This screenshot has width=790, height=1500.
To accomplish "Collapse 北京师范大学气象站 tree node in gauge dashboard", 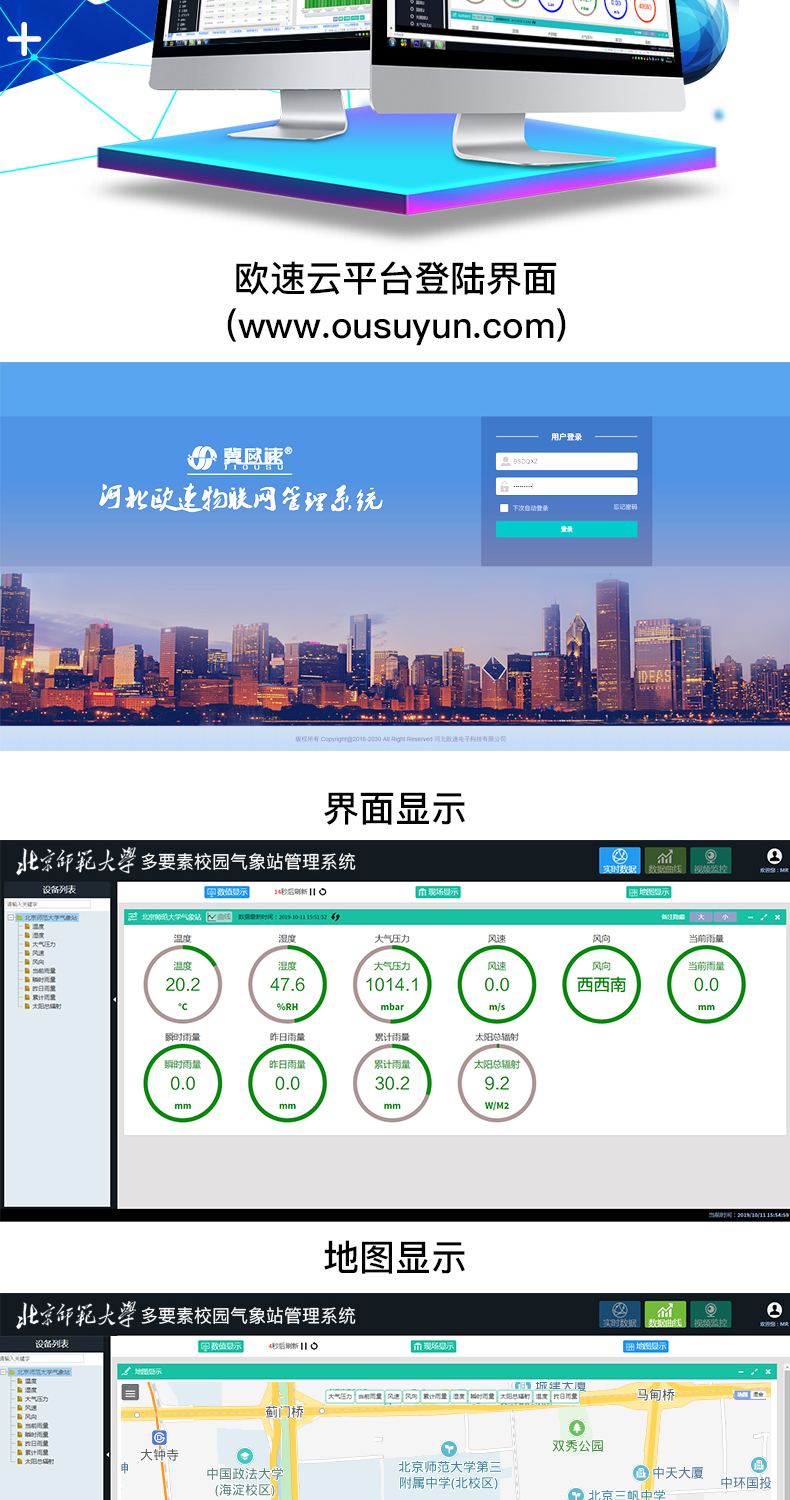I will pyautogui.click(x=11, y=918).
